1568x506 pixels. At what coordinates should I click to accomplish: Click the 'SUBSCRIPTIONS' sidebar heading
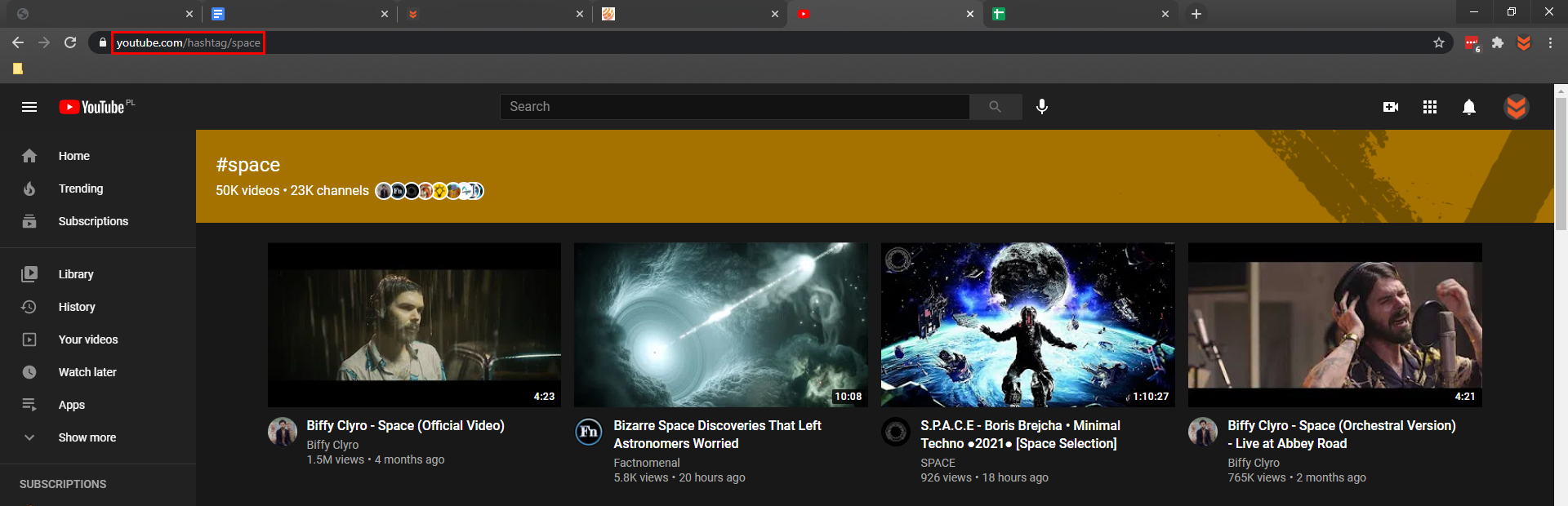[x=63, y=484]
